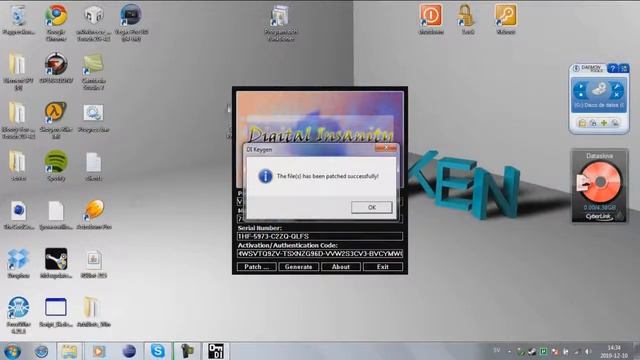Click the Patch button in keygen
640x360 pixels.
(x=256, y=267)
